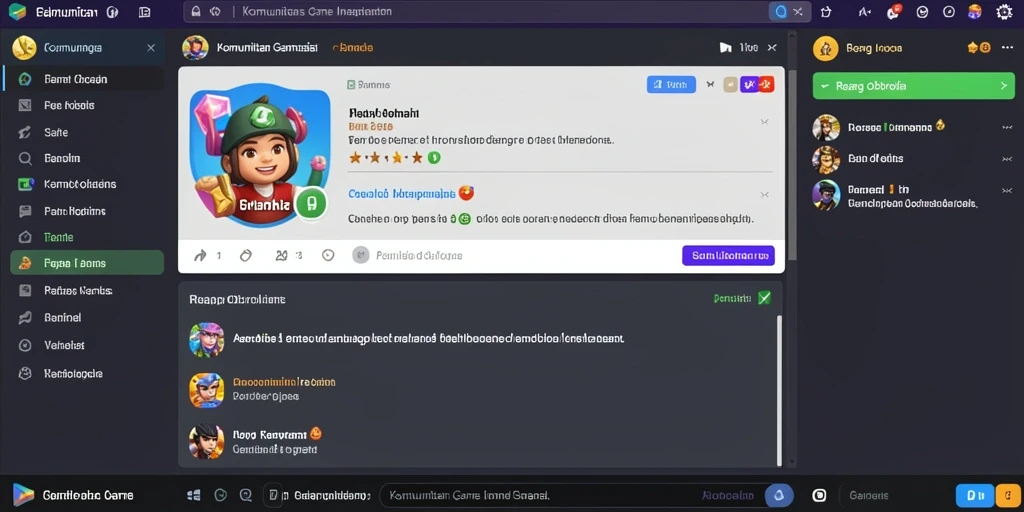Open the settings gear in top bar
The height and width of the screenshot is (512, 1024).
[x=1004, y=12]
